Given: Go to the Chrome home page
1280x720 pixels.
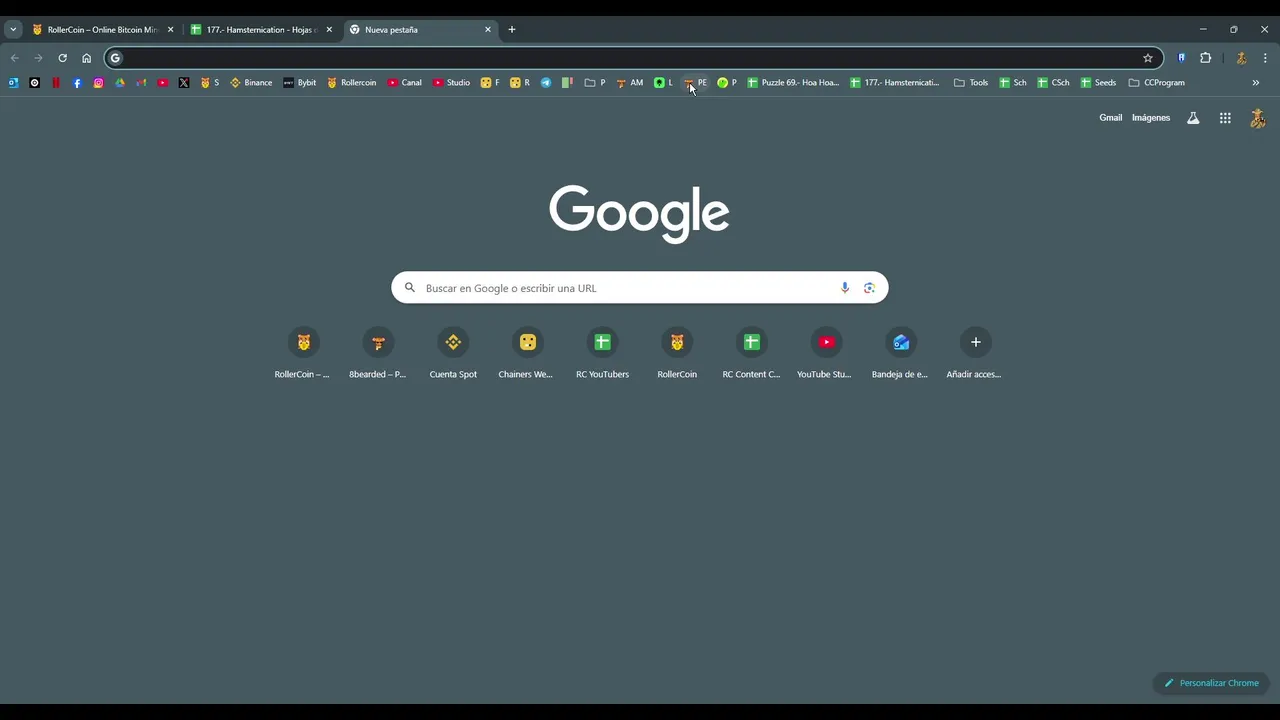Looking at the screenshot, I should (x=87, y=58).
